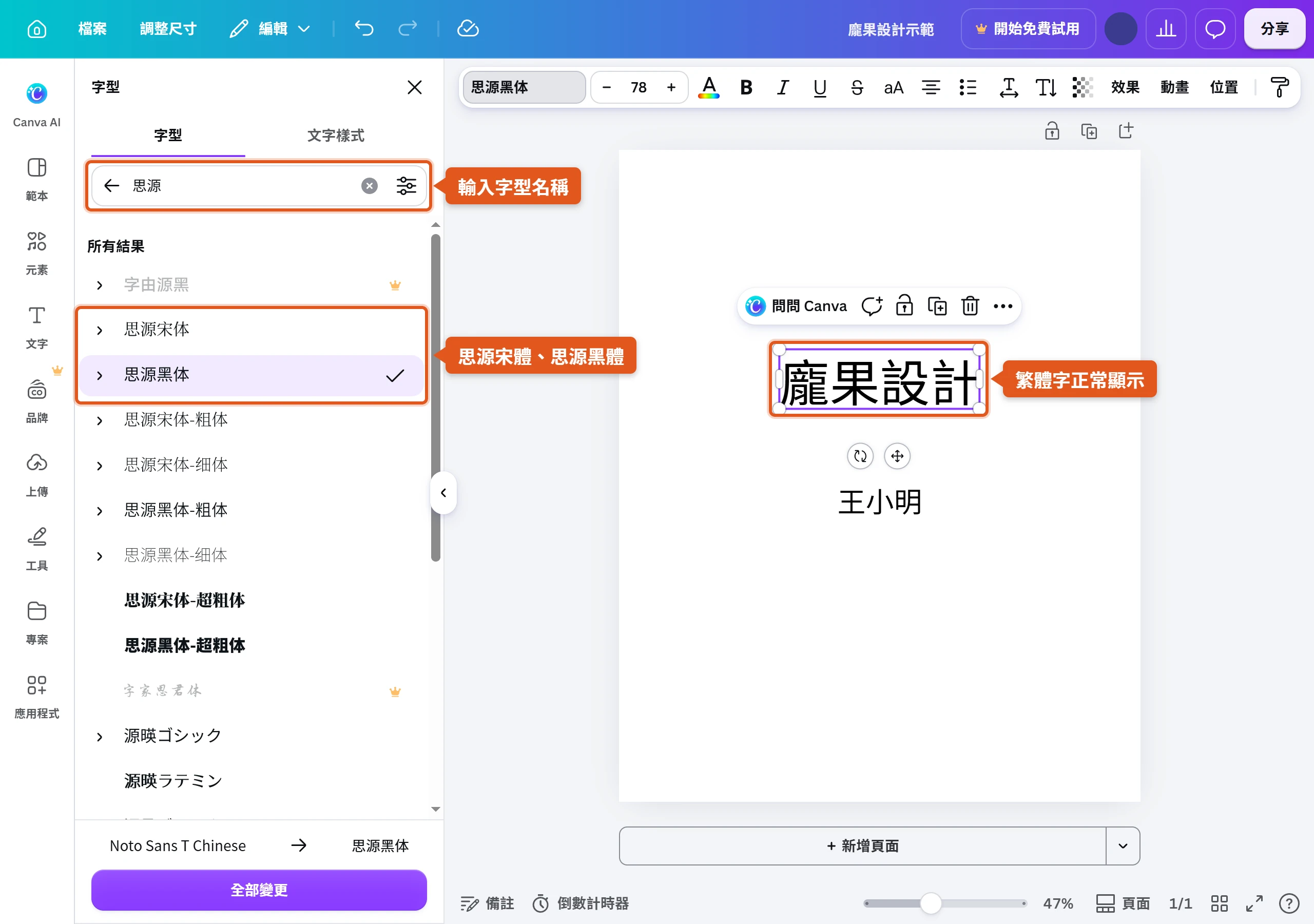The height and width of the screenshot is (924, 1314).
Task: Open Canva AI in sidebar
Action: click(x=36, y=105)
